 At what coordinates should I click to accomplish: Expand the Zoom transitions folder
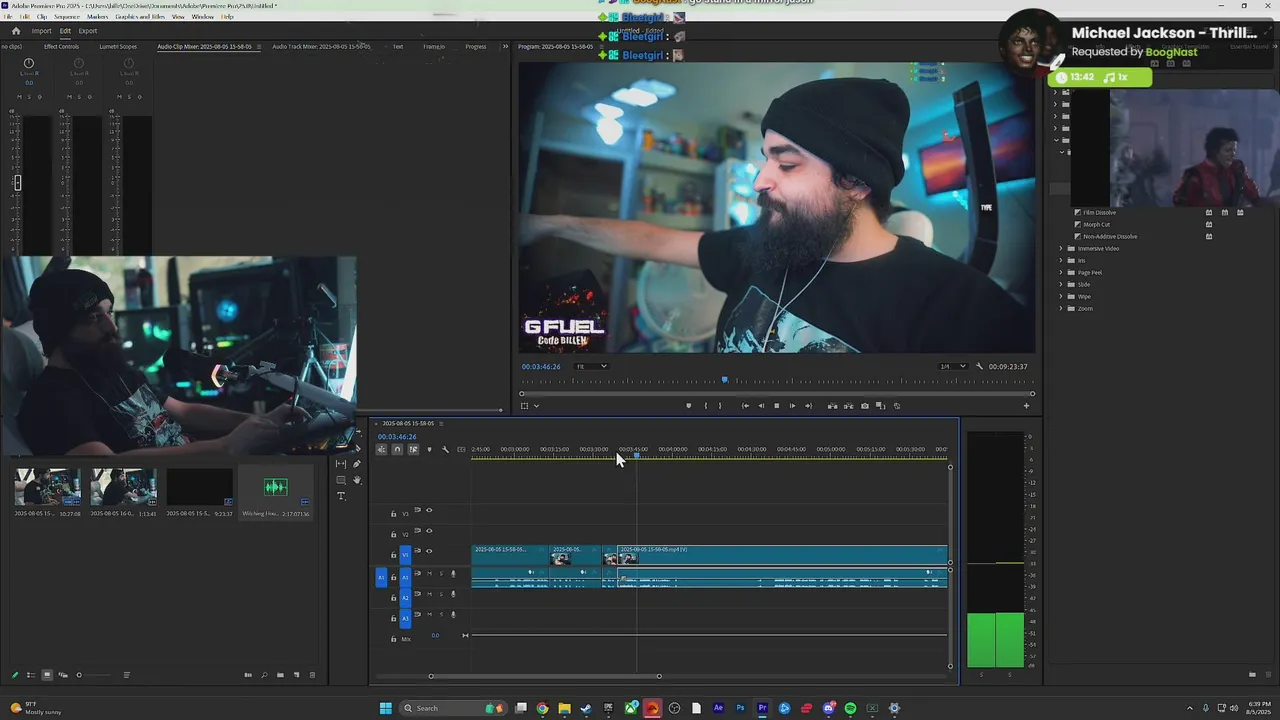pos(1061,308)
